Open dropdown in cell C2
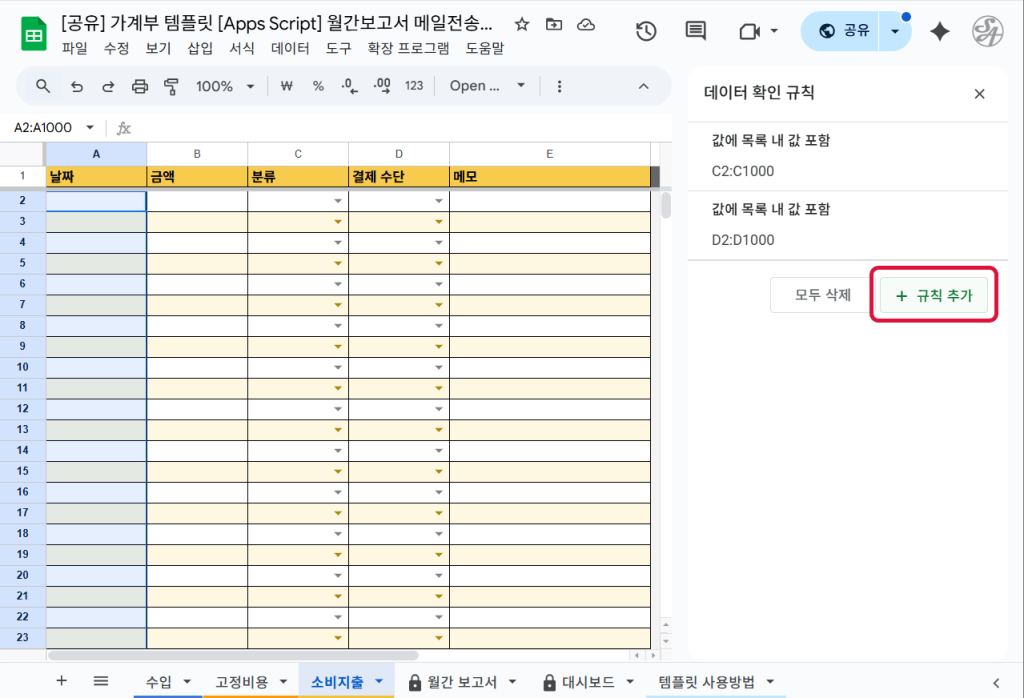Image resolution: width=1024 pixels, height=698 pixels. tap(338, 200)
